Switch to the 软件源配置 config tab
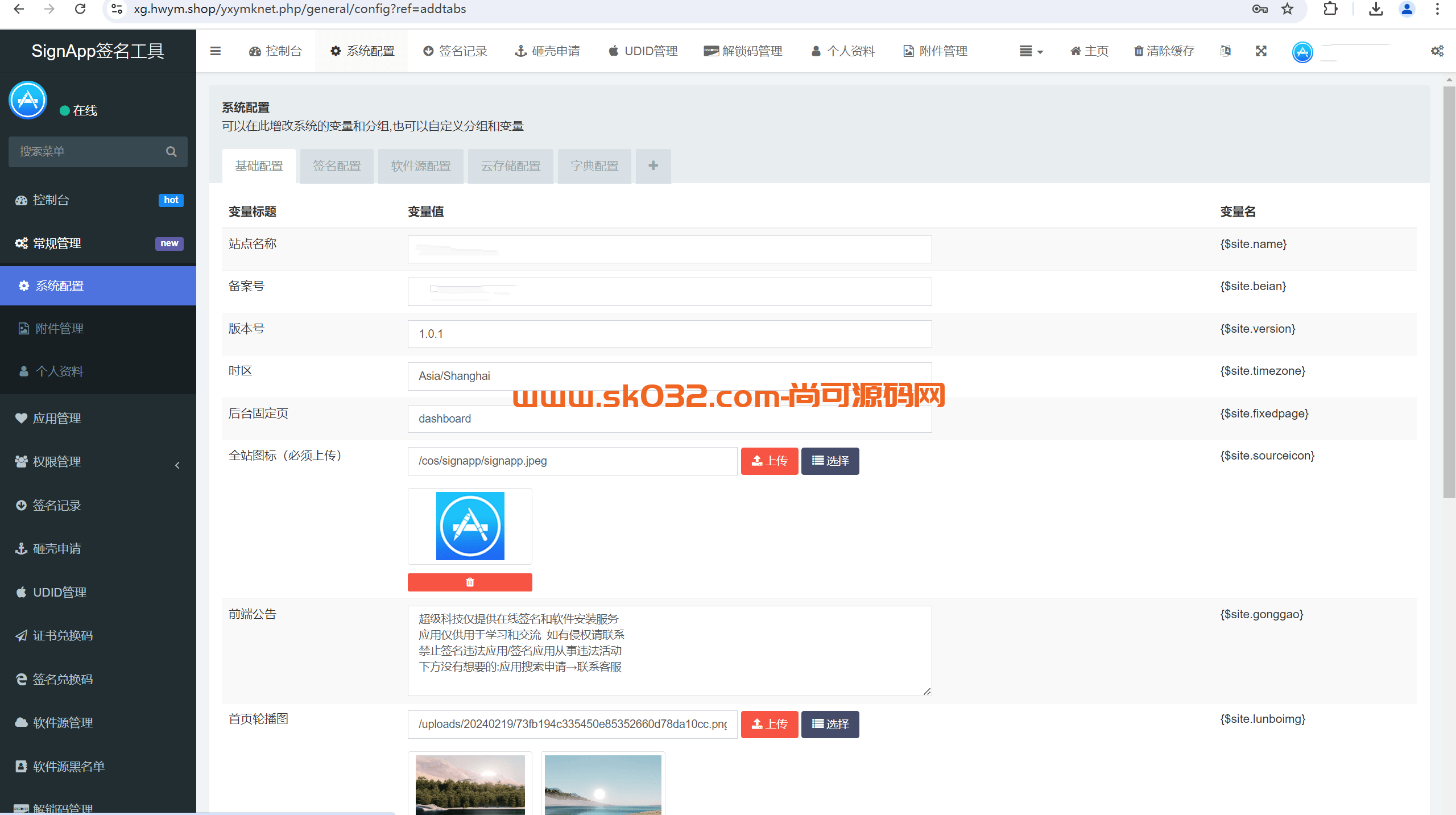The width and height of the screenshot is (1456, 815). pyautogui.click(x=421, y=166)
